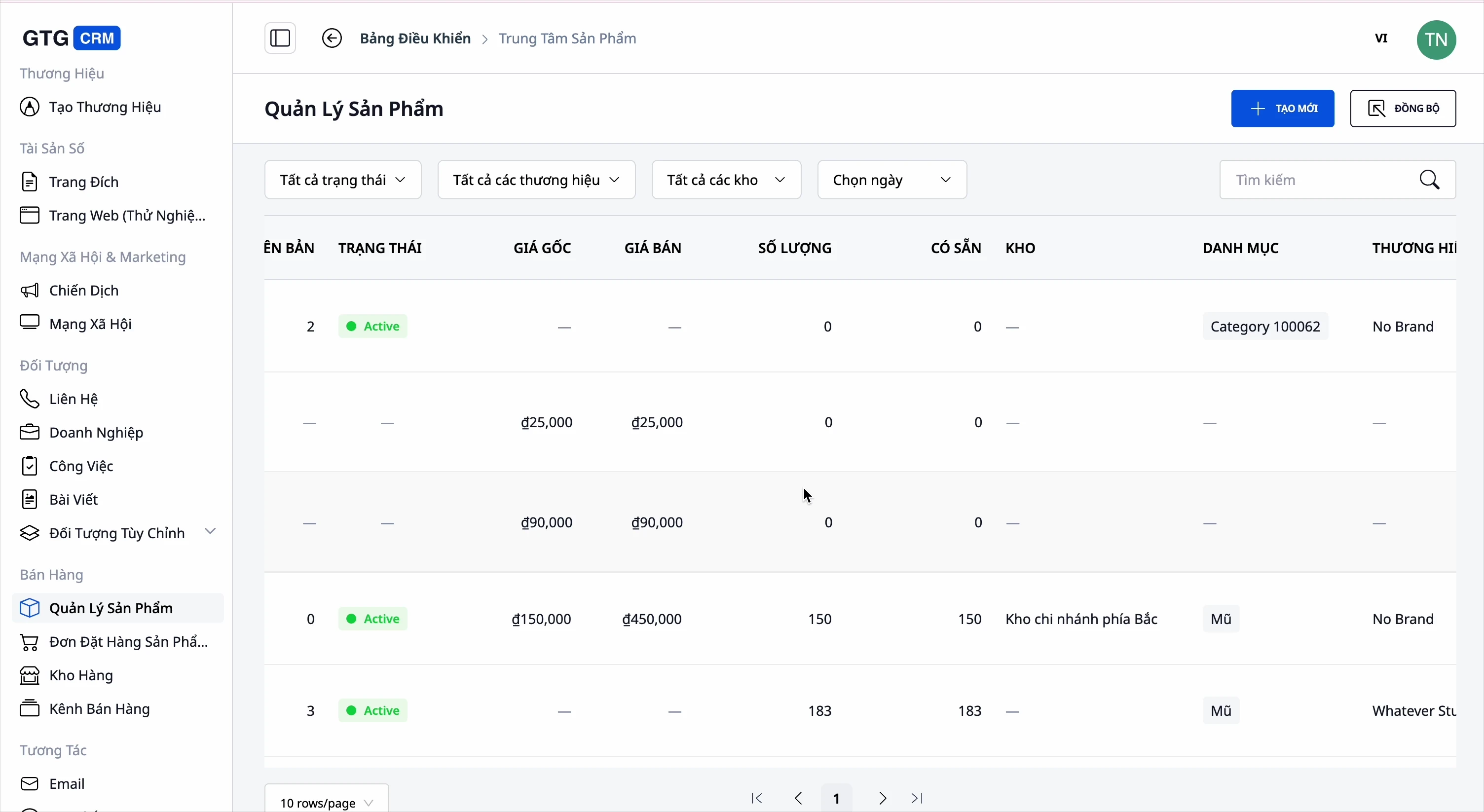Open Kênh Bán Hàng sidebar item
The height and width of the screenshot is (812, 1484).
coord(99,709)
